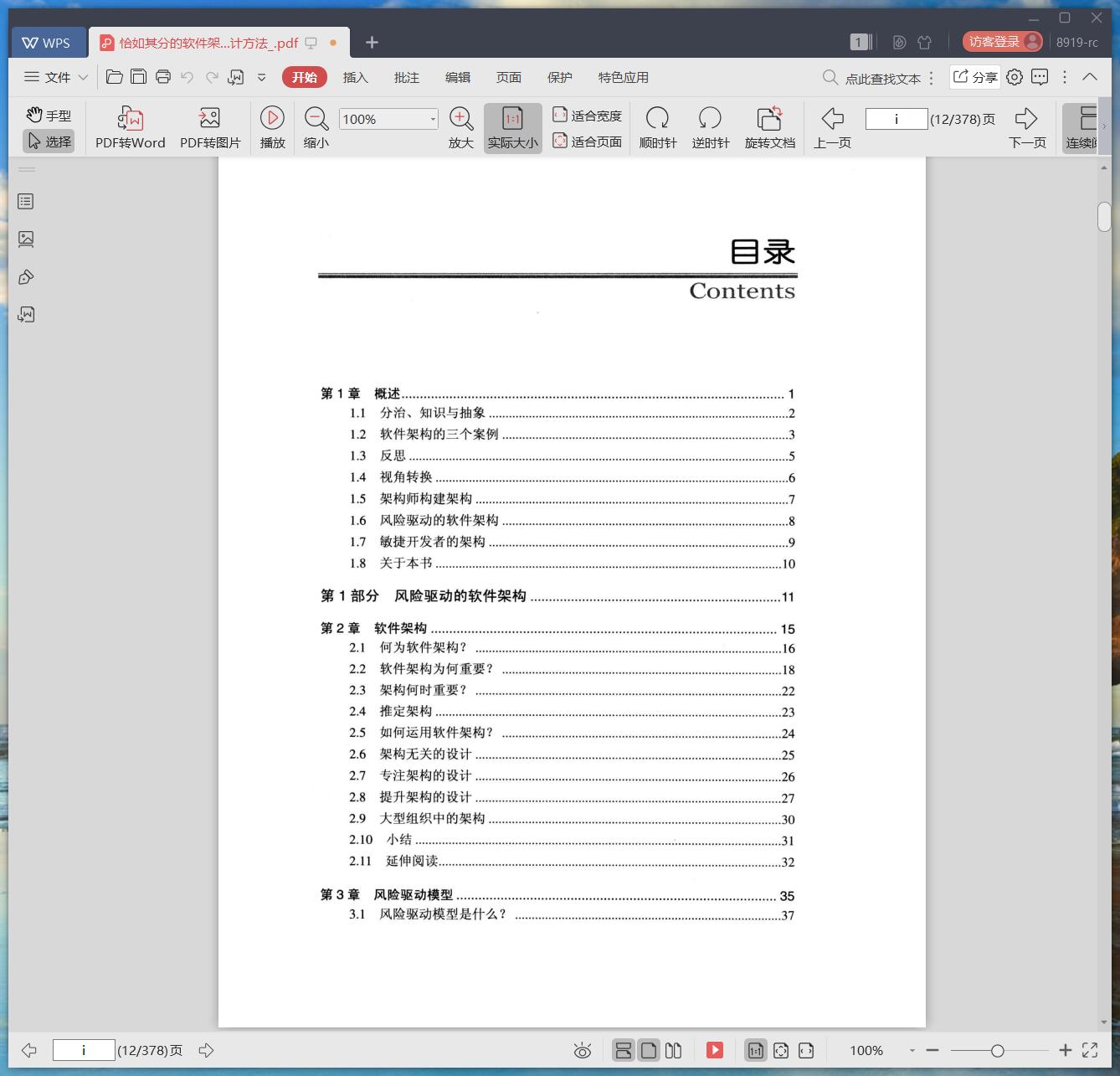Open settings gear icon in menu bar

pos(1015,77)
